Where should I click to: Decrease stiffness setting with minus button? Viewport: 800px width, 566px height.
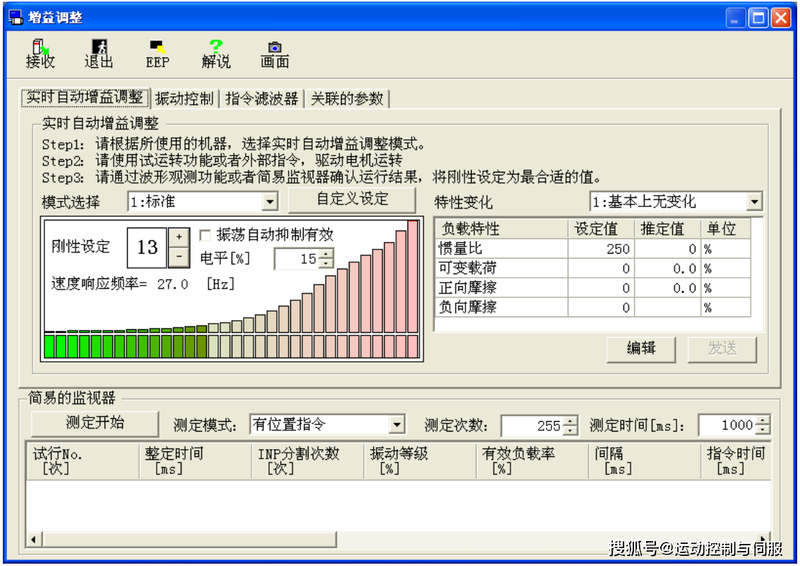178,256
